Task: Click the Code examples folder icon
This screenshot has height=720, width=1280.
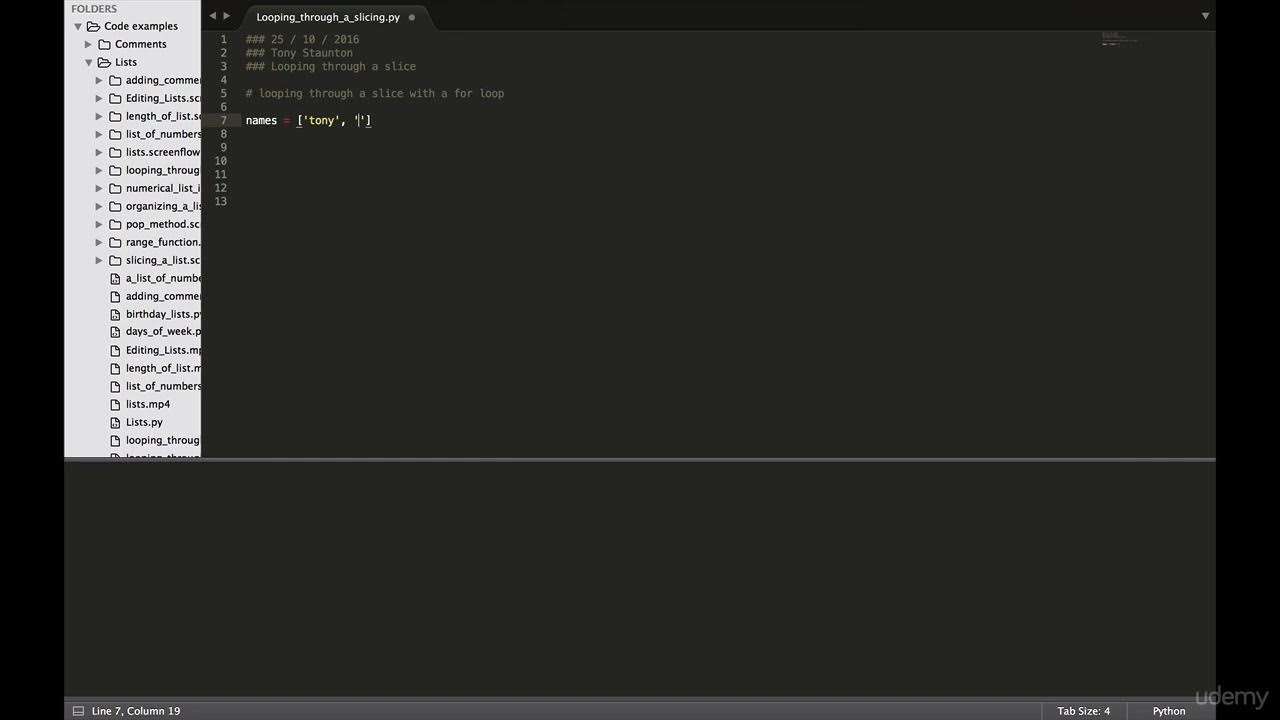Action: coord(93,26)
